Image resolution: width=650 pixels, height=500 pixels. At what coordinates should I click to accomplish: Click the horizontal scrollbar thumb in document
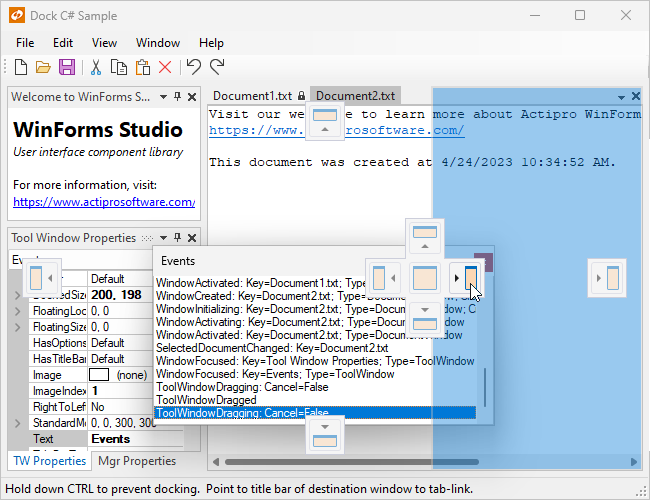pyautogui.click(x=352, y=461)
